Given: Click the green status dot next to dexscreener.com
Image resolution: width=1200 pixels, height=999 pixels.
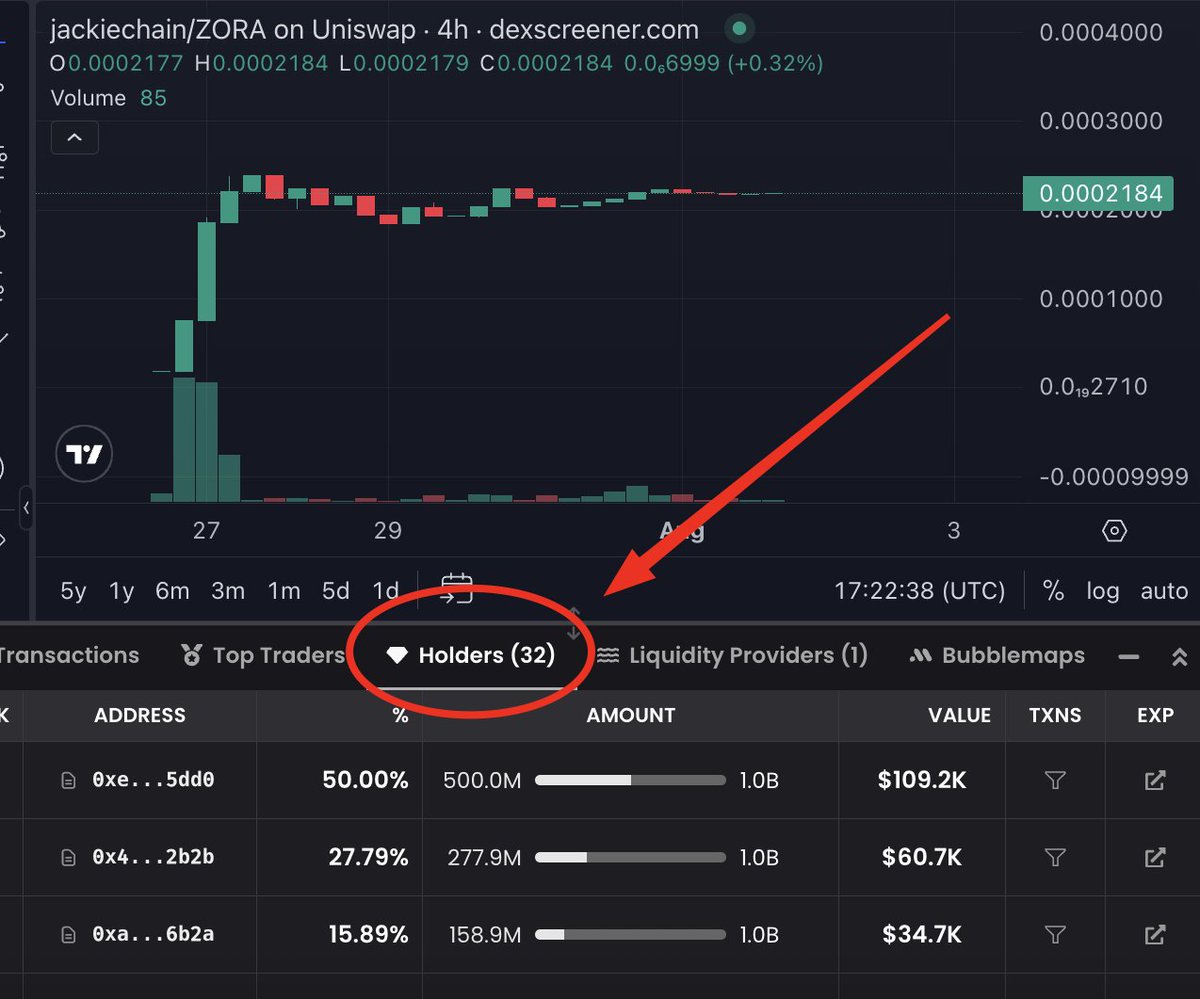Looking at the screenshot, I should (739, 29).
